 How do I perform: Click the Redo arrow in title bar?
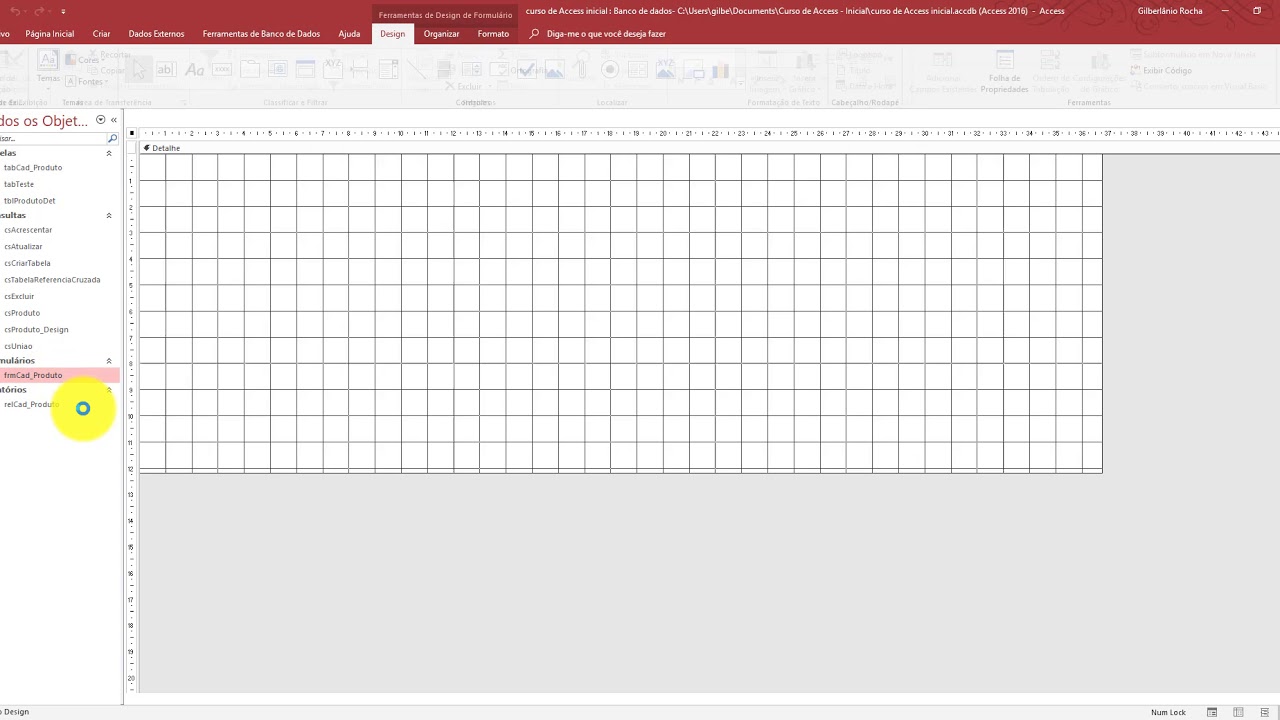pos(39,11)
